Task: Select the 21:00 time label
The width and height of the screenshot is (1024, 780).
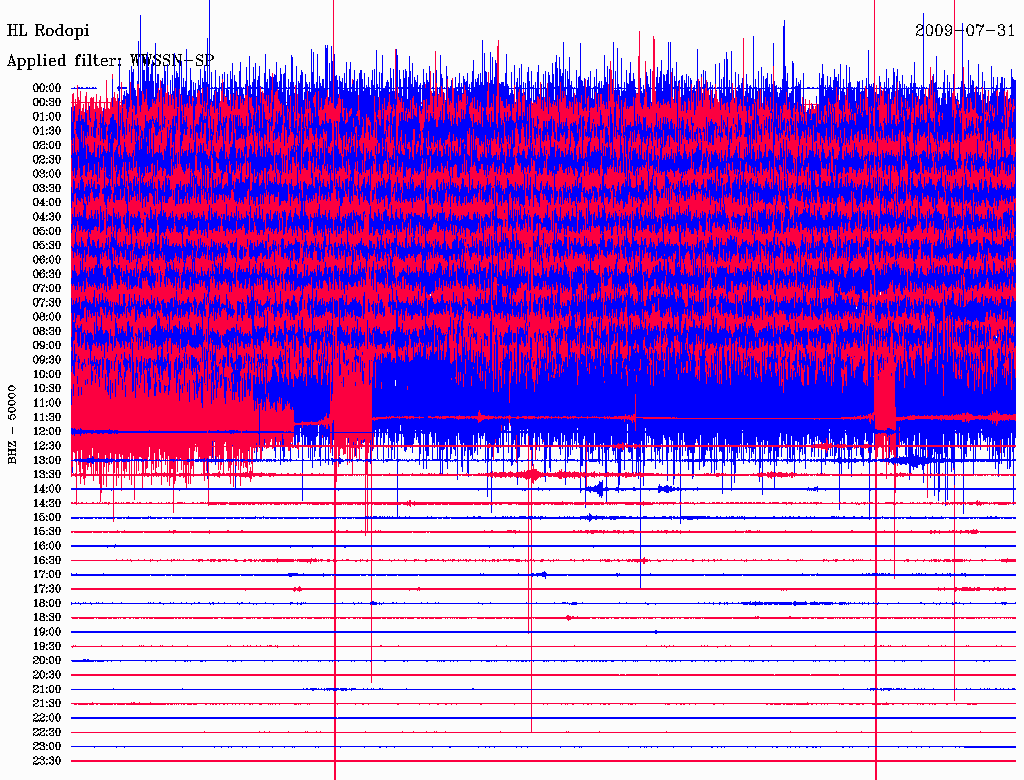Action: click(x=47, y=690)
